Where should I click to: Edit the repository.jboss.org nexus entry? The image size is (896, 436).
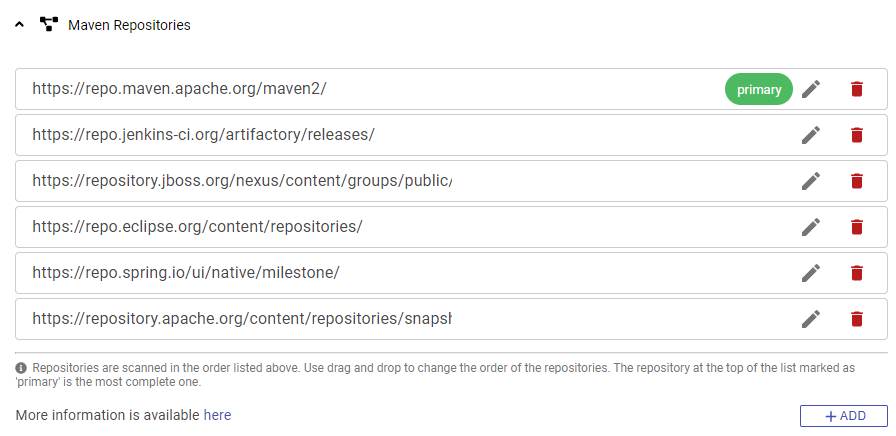(x=811, y=181)
